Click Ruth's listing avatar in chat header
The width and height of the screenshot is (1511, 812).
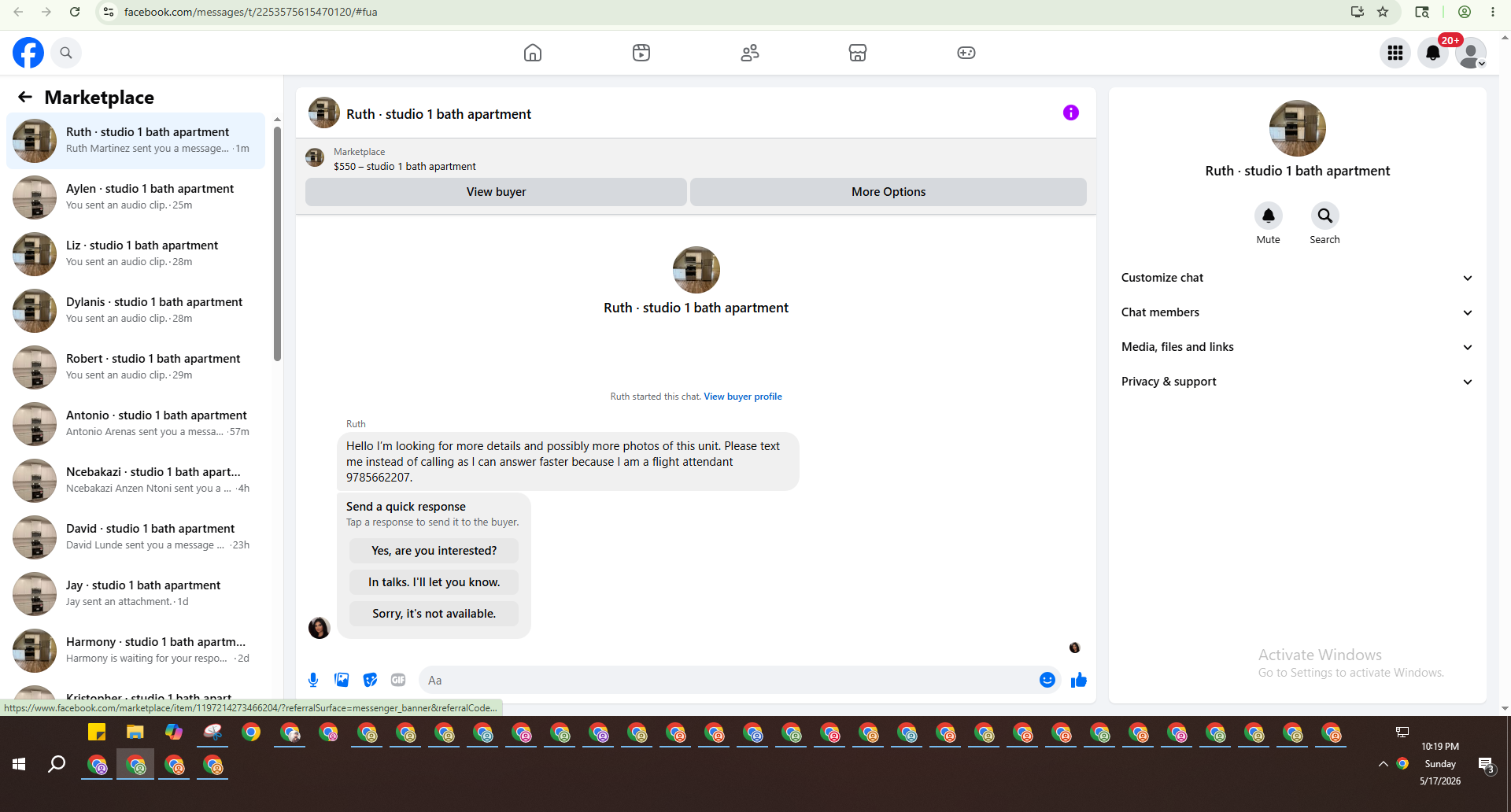(324, 113)
